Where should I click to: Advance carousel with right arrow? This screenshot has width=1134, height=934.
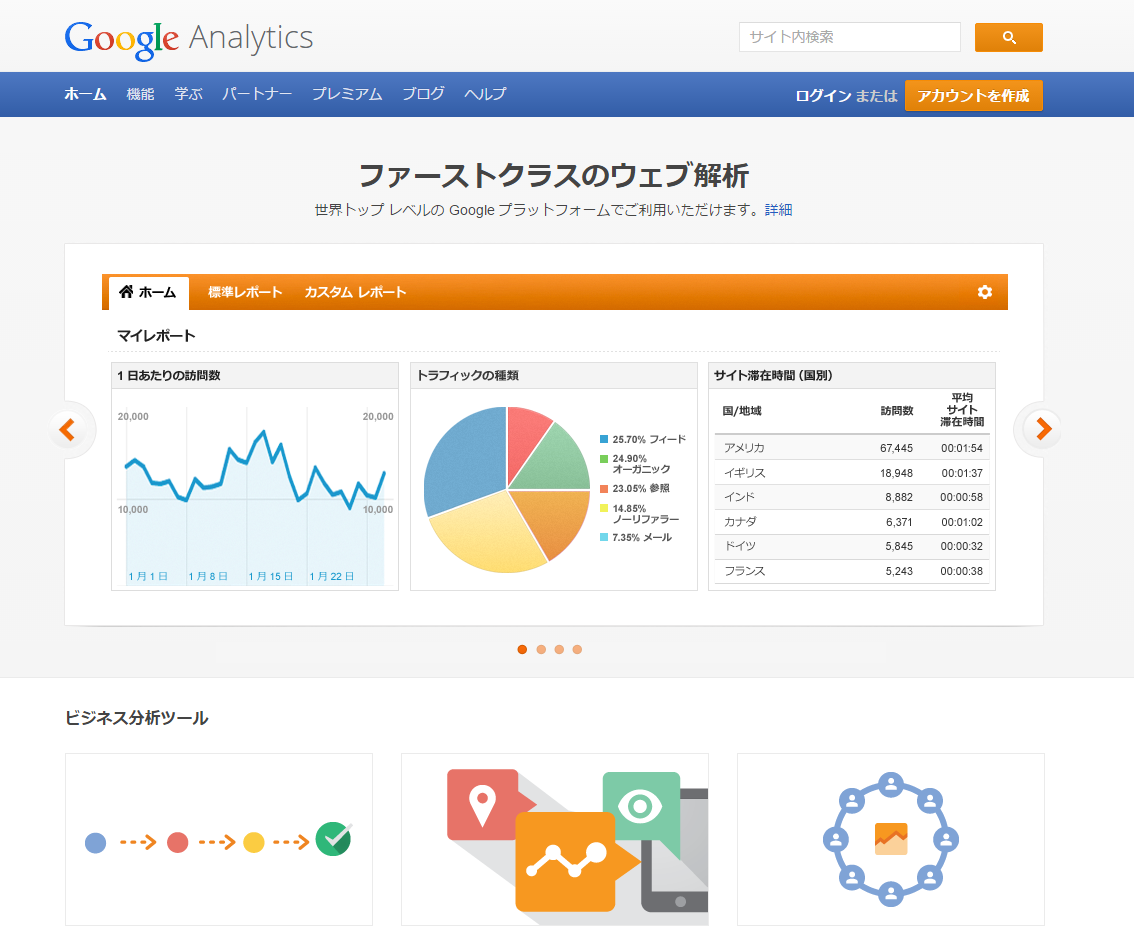[x=1042, y=429]
